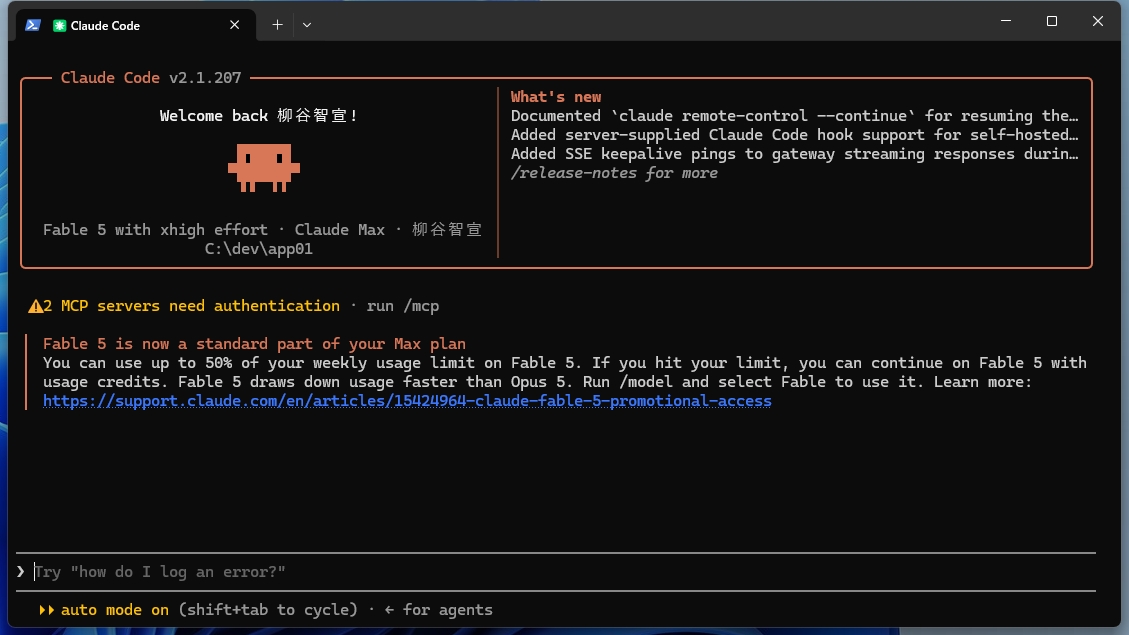The height and width of the screenshot is (635, 1129).
Task: Click the '← for agents' hint
Action: (x=438, y=610)
